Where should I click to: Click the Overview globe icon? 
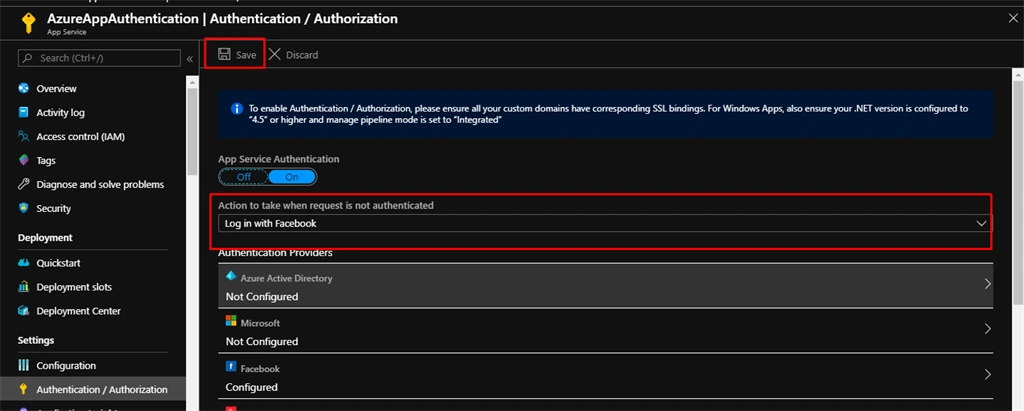(24, 88)
